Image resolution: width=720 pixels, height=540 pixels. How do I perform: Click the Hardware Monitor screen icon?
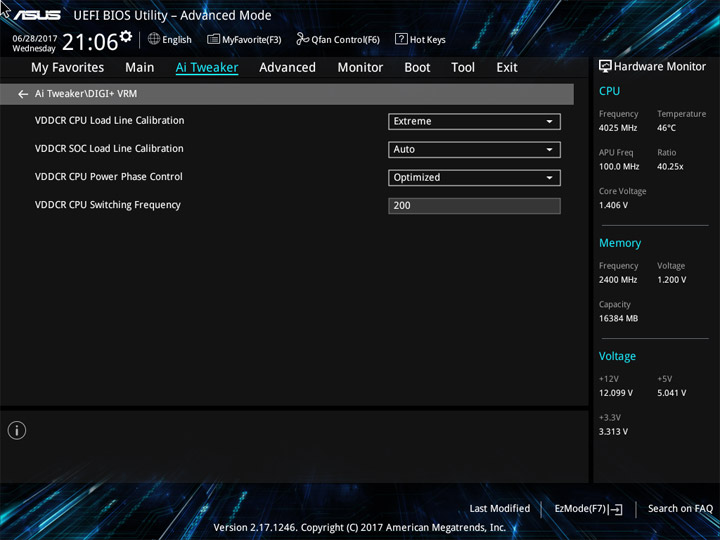(x=605, y=66)
